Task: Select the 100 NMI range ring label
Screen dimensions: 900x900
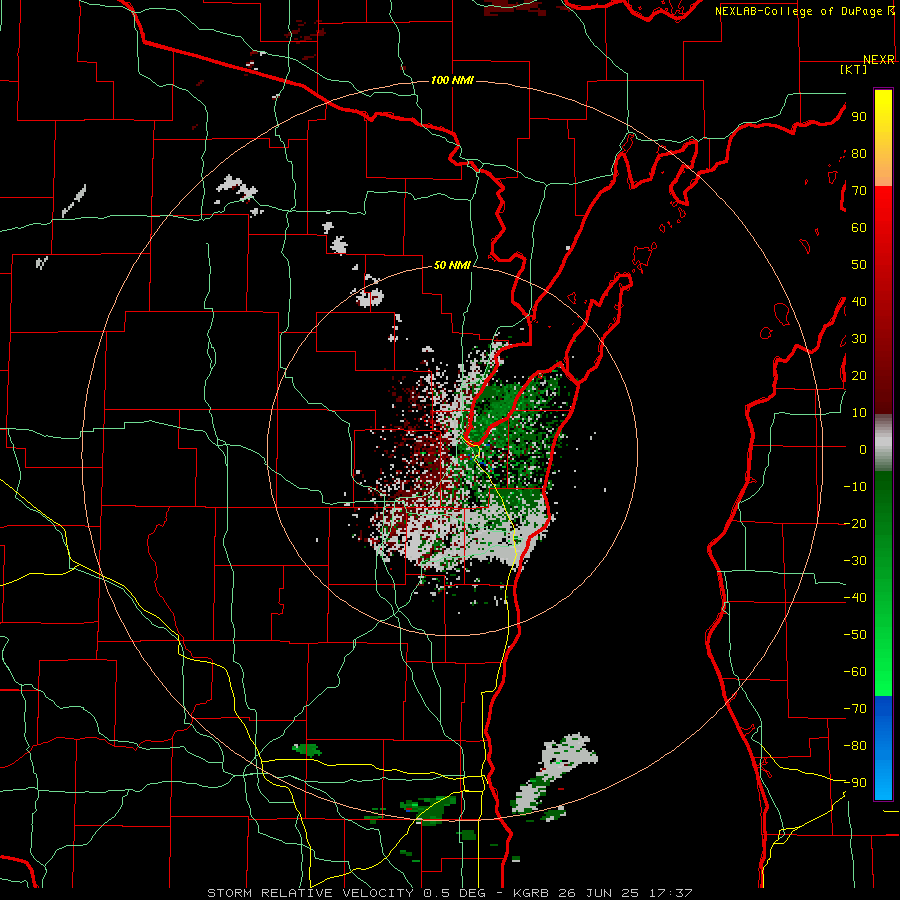Action: coord(452,80)
